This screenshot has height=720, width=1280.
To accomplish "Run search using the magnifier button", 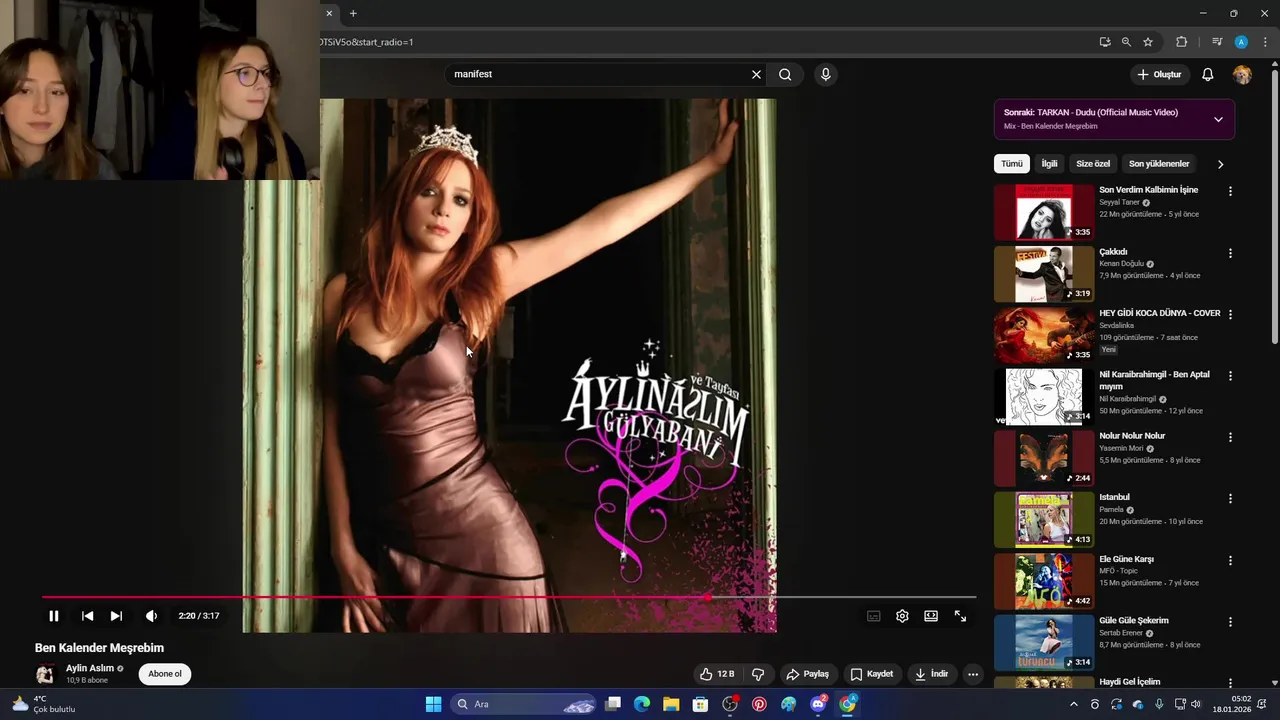I will pos(785,74).
